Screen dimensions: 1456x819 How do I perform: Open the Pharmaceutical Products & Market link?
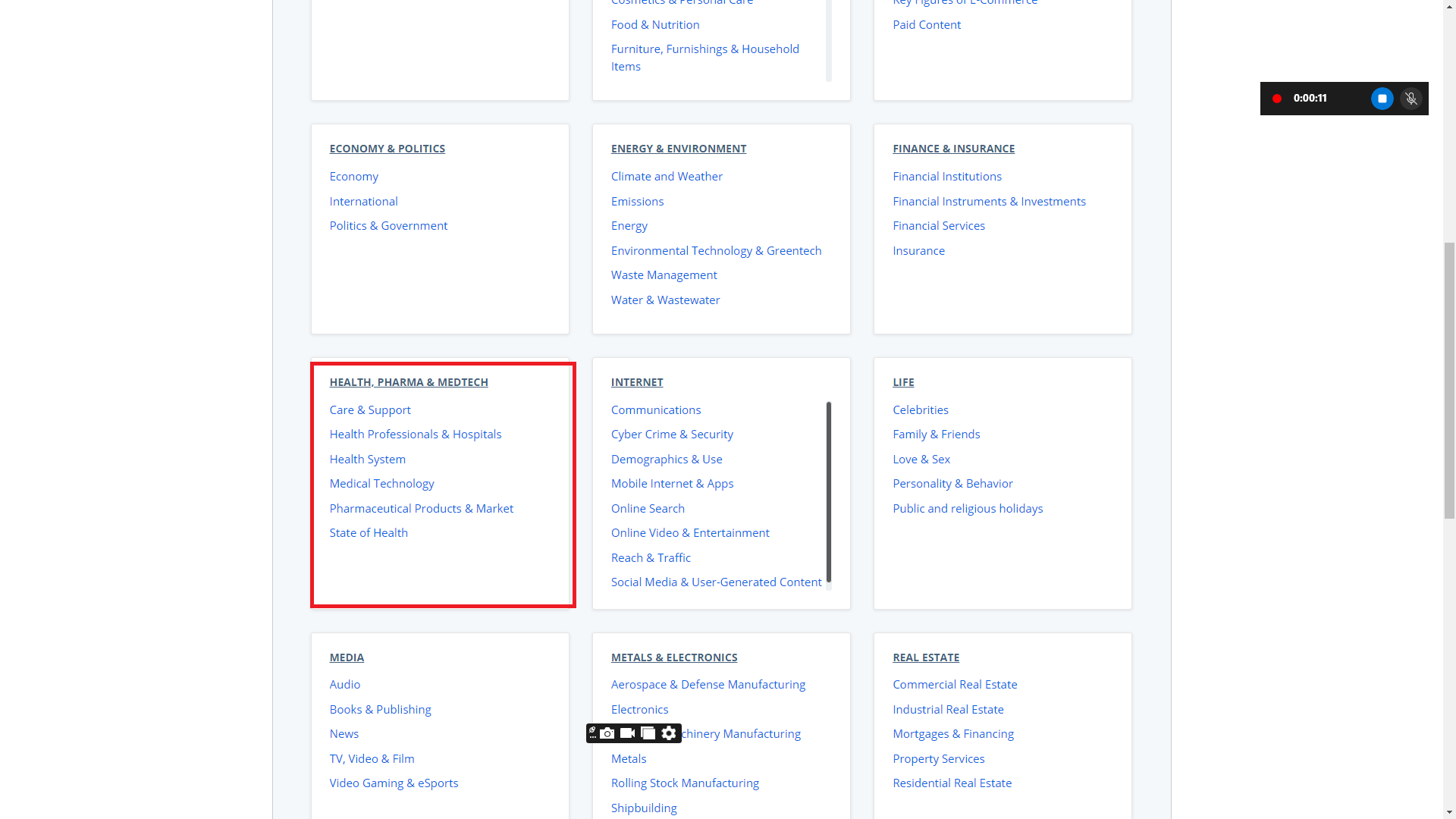pos(421,508)
